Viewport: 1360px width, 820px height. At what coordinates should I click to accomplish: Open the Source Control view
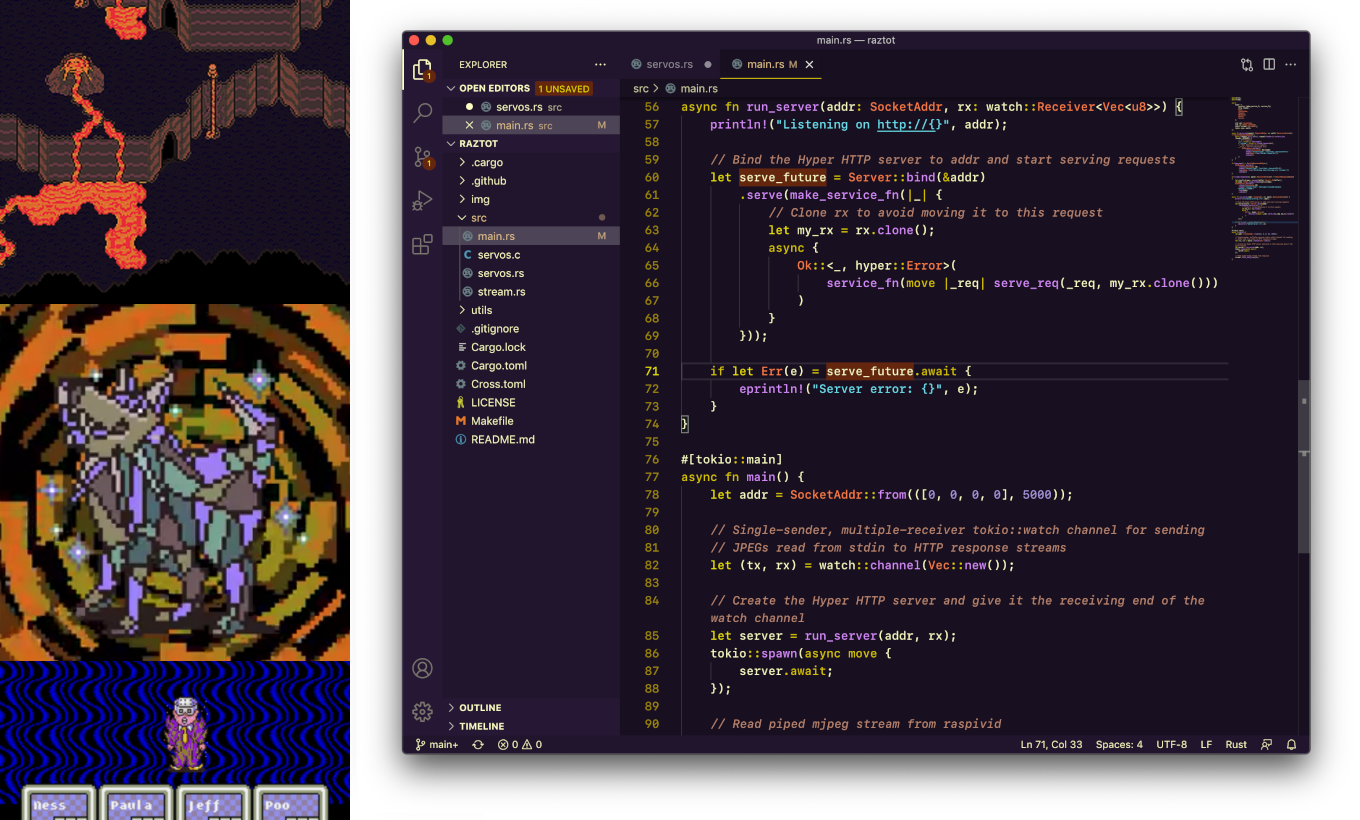click(422, 156)
